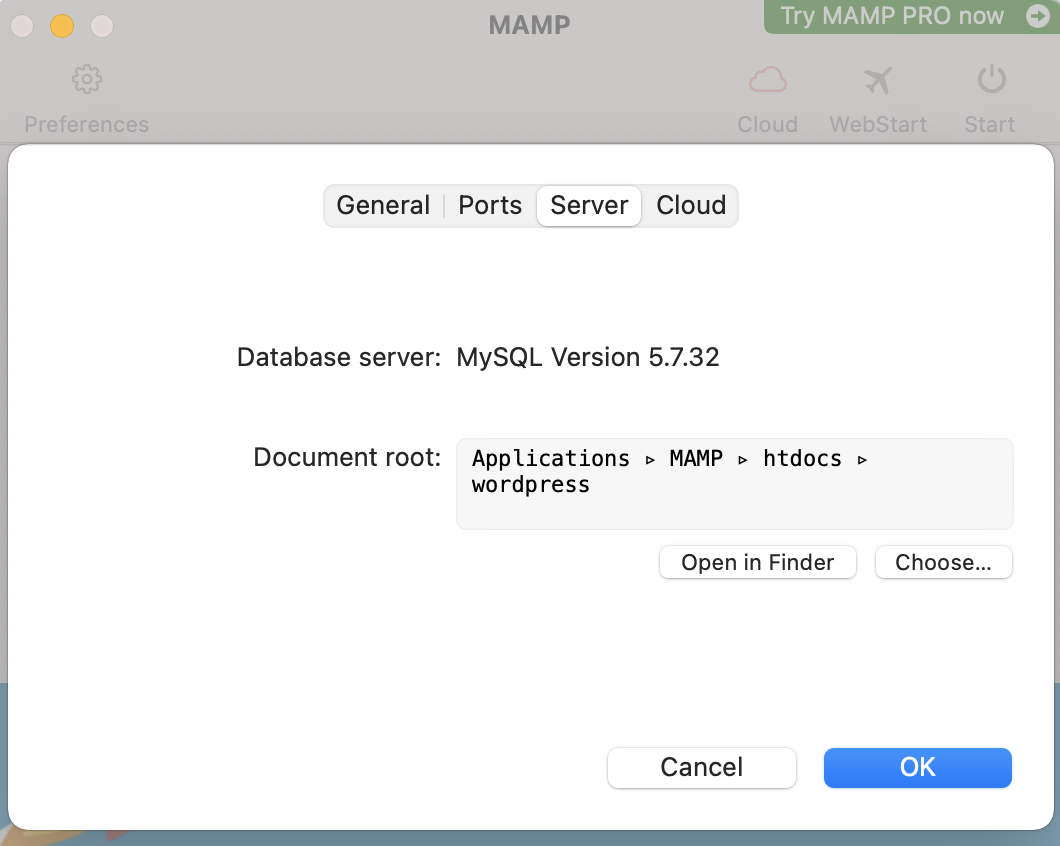Confirm settings with OK button

pyautogui.click(x=917, y=768)
